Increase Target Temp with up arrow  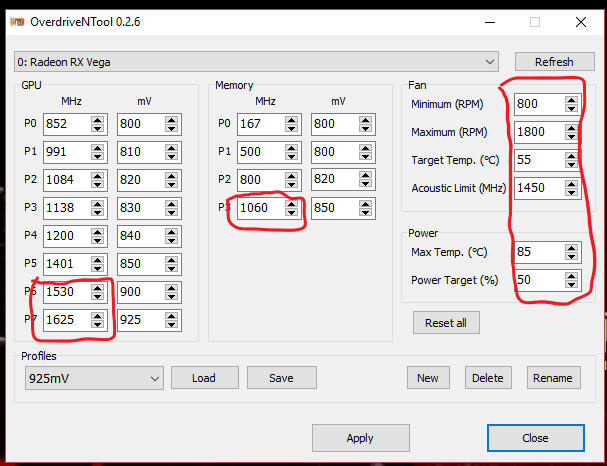(x=571, y=156)
